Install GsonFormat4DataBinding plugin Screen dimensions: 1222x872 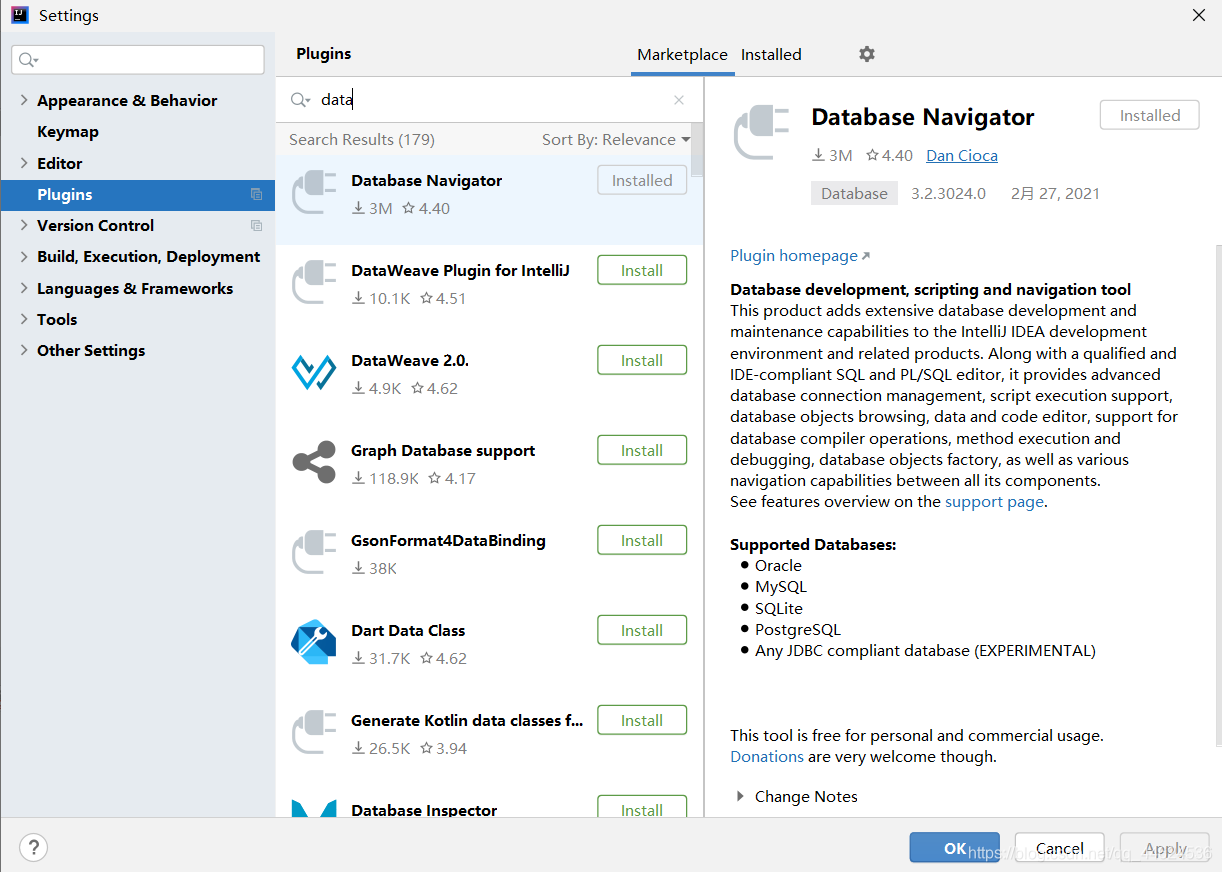click(642, 540)
